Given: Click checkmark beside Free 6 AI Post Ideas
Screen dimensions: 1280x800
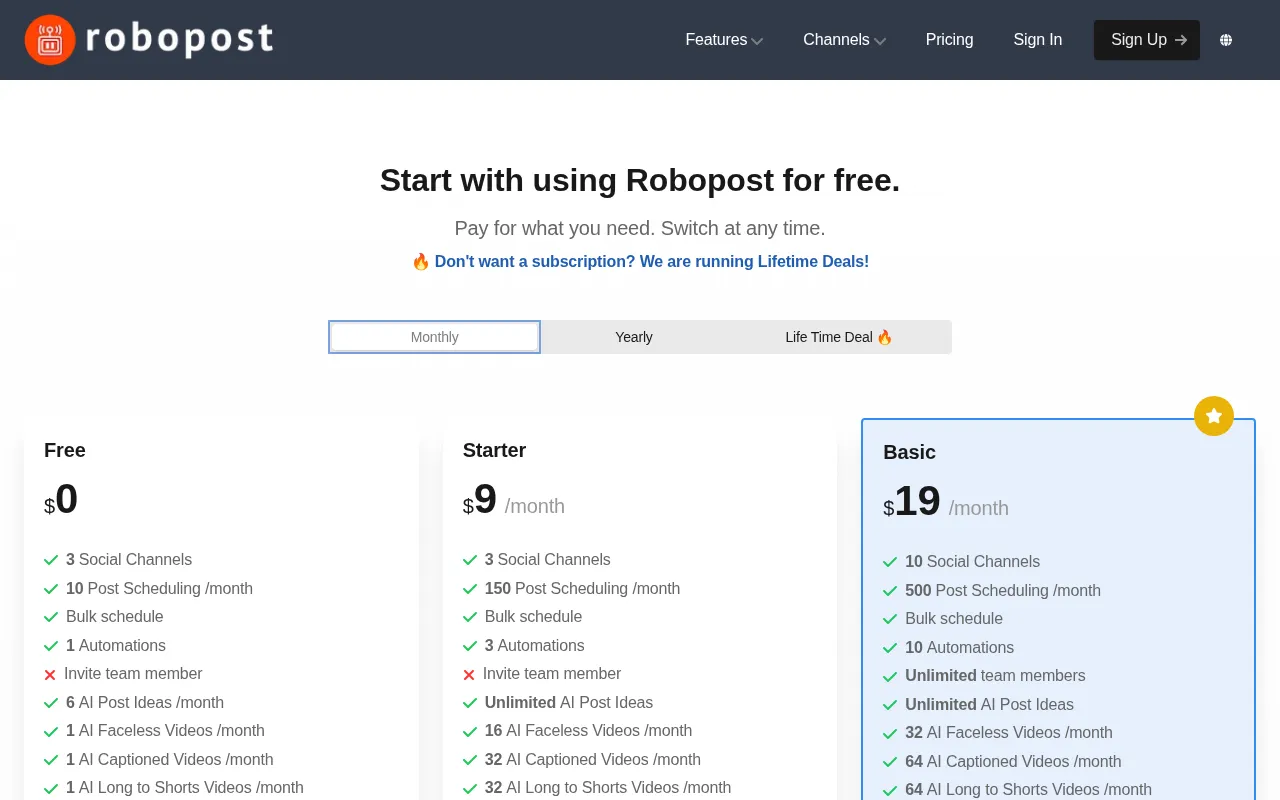Looking at the screenshot, I should [51, 703].
